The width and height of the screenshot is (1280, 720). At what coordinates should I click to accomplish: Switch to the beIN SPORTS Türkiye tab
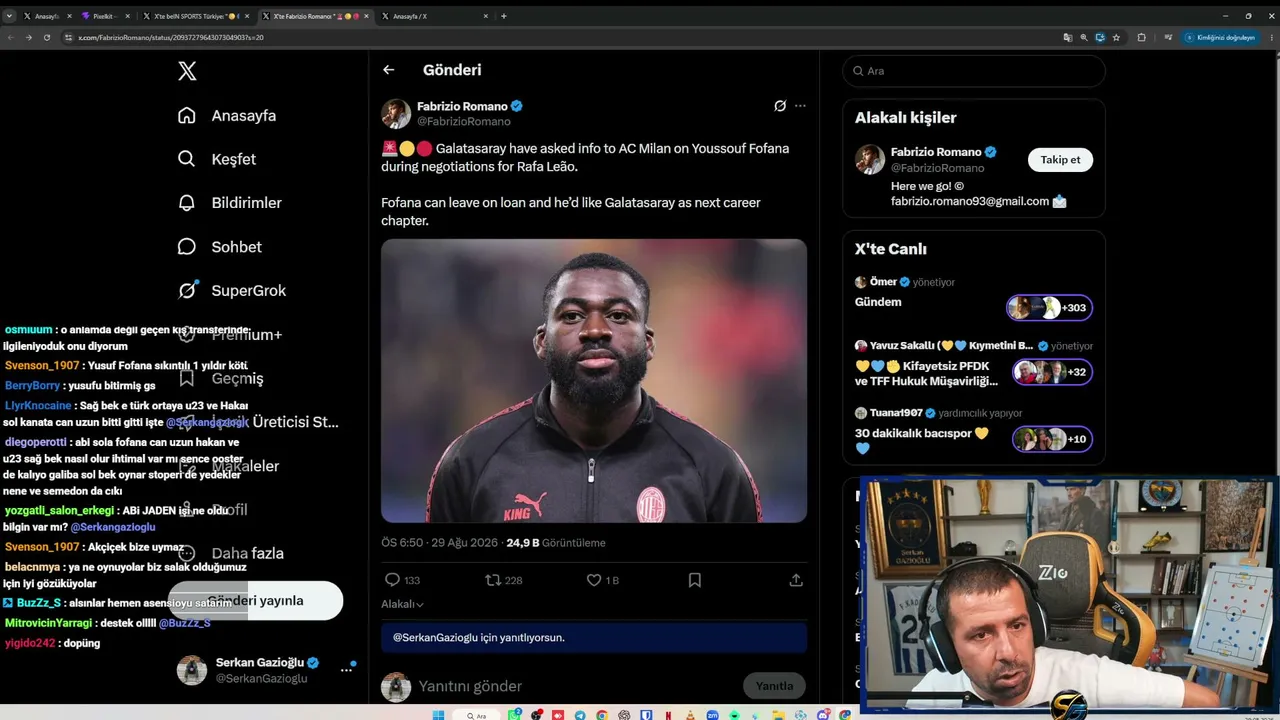pos(195,16)
